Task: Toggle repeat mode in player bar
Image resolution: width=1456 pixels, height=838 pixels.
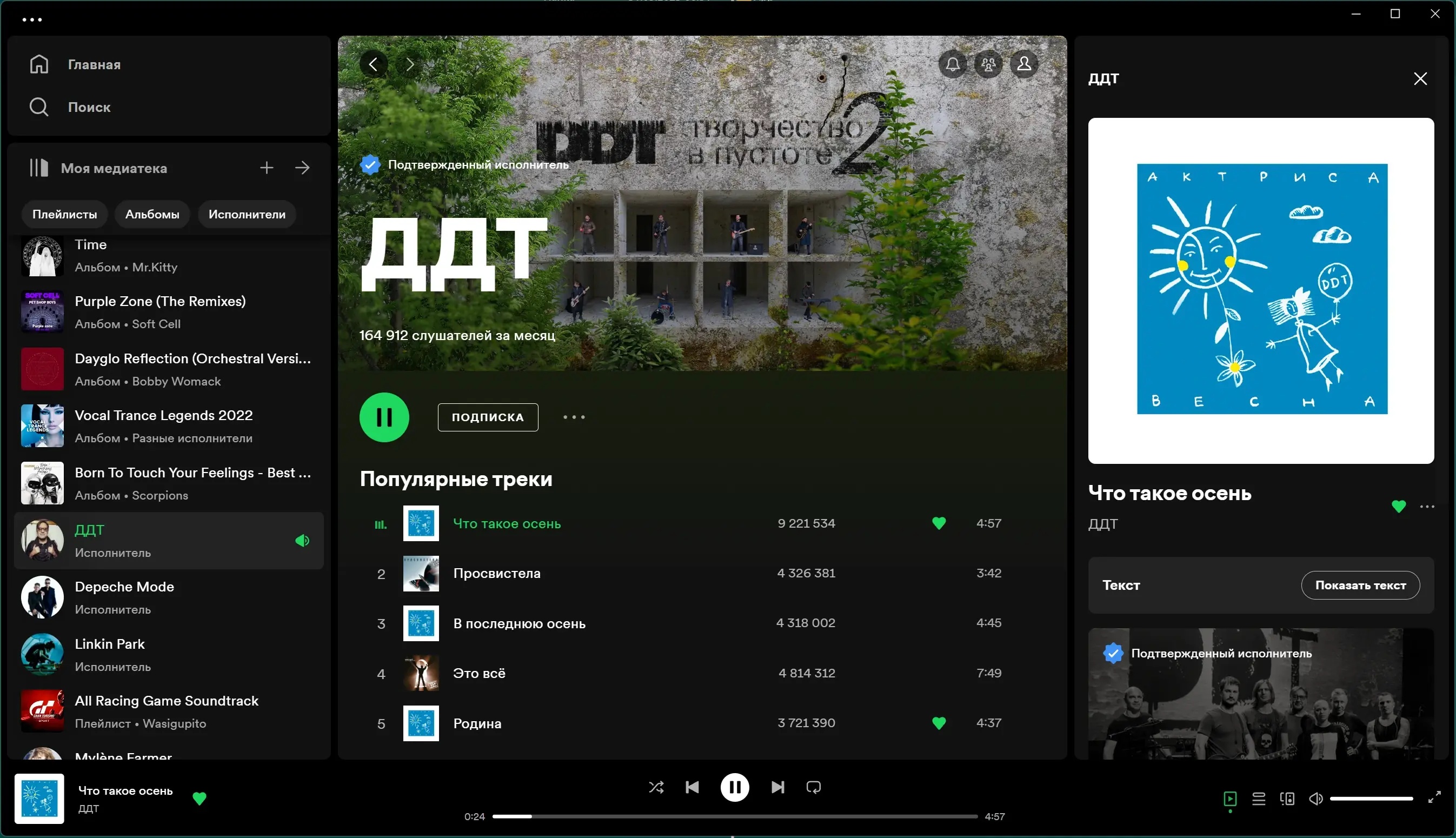Action: (813, 787)
